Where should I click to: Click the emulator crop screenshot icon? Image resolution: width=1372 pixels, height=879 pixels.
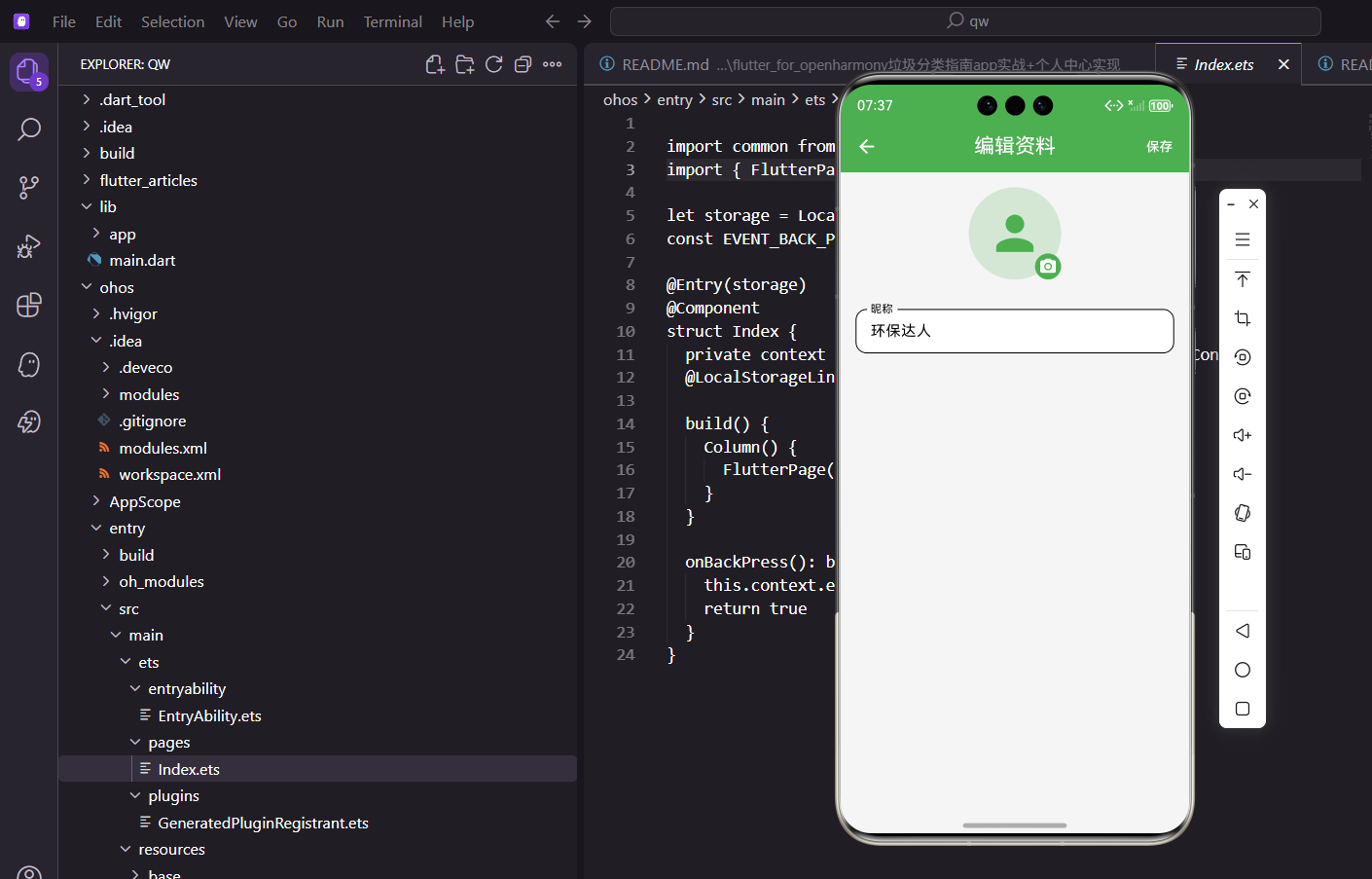pyautogui.click(x=1243, y=318)
